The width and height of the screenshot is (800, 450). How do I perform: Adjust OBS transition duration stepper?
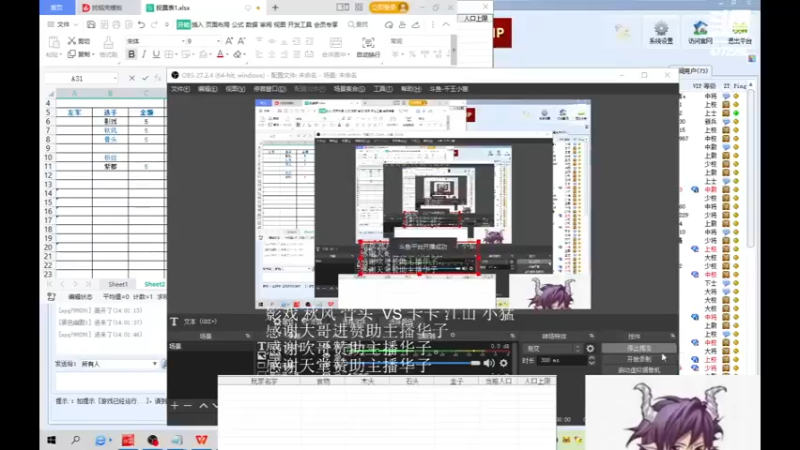591,360
